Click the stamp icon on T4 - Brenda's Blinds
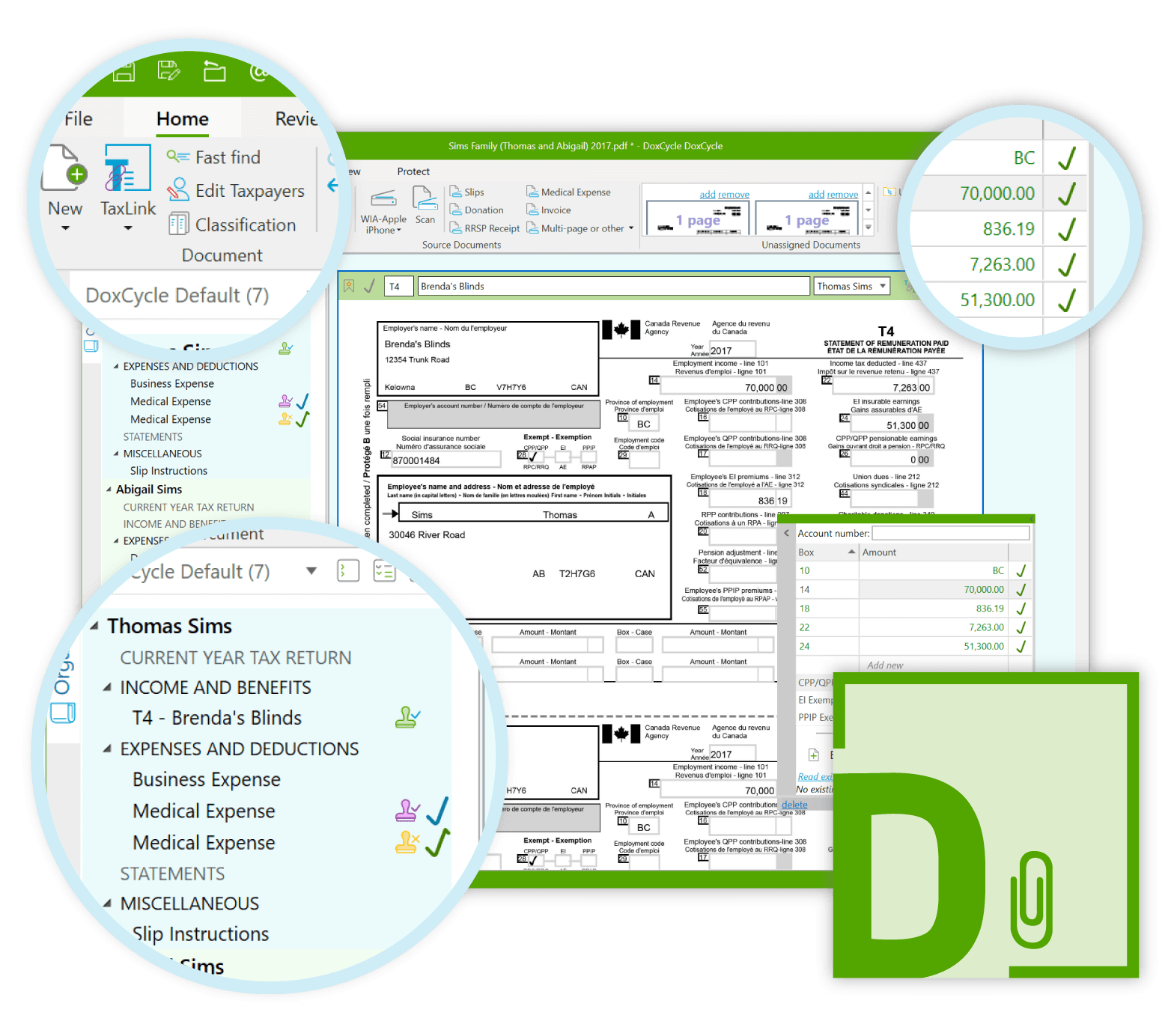Image resolution: width=1171 pixels, height=1036 pixels. pos(407,718)
